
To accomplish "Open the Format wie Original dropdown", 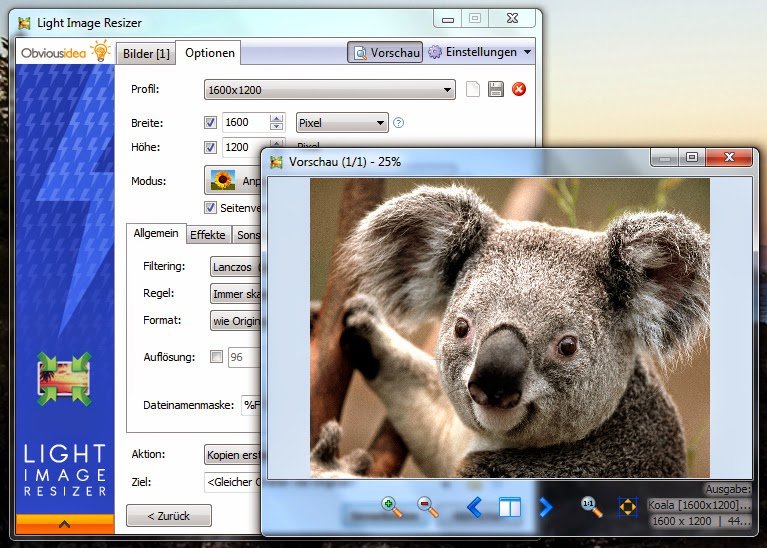I will [236, 320].
